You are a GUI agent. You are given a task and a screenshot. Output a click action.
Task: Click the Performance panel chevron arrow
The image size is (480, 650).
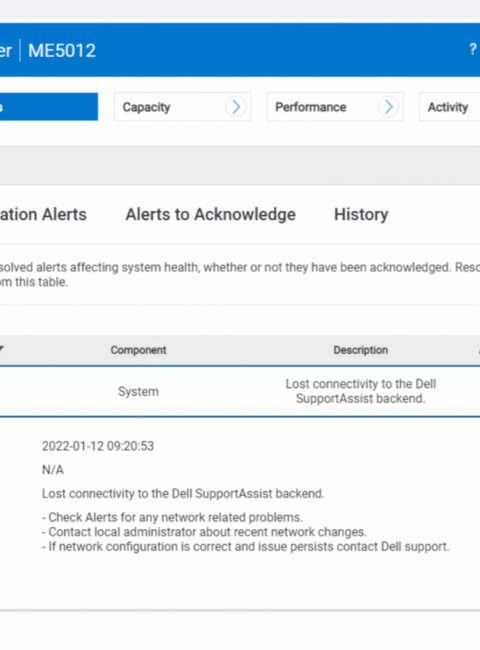coord(388,107)
